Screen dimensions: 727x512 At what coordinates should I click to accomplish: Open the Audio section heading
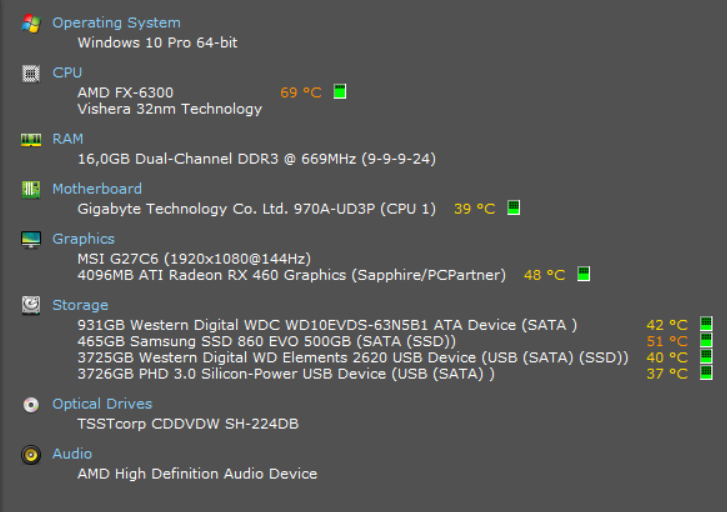72,454
